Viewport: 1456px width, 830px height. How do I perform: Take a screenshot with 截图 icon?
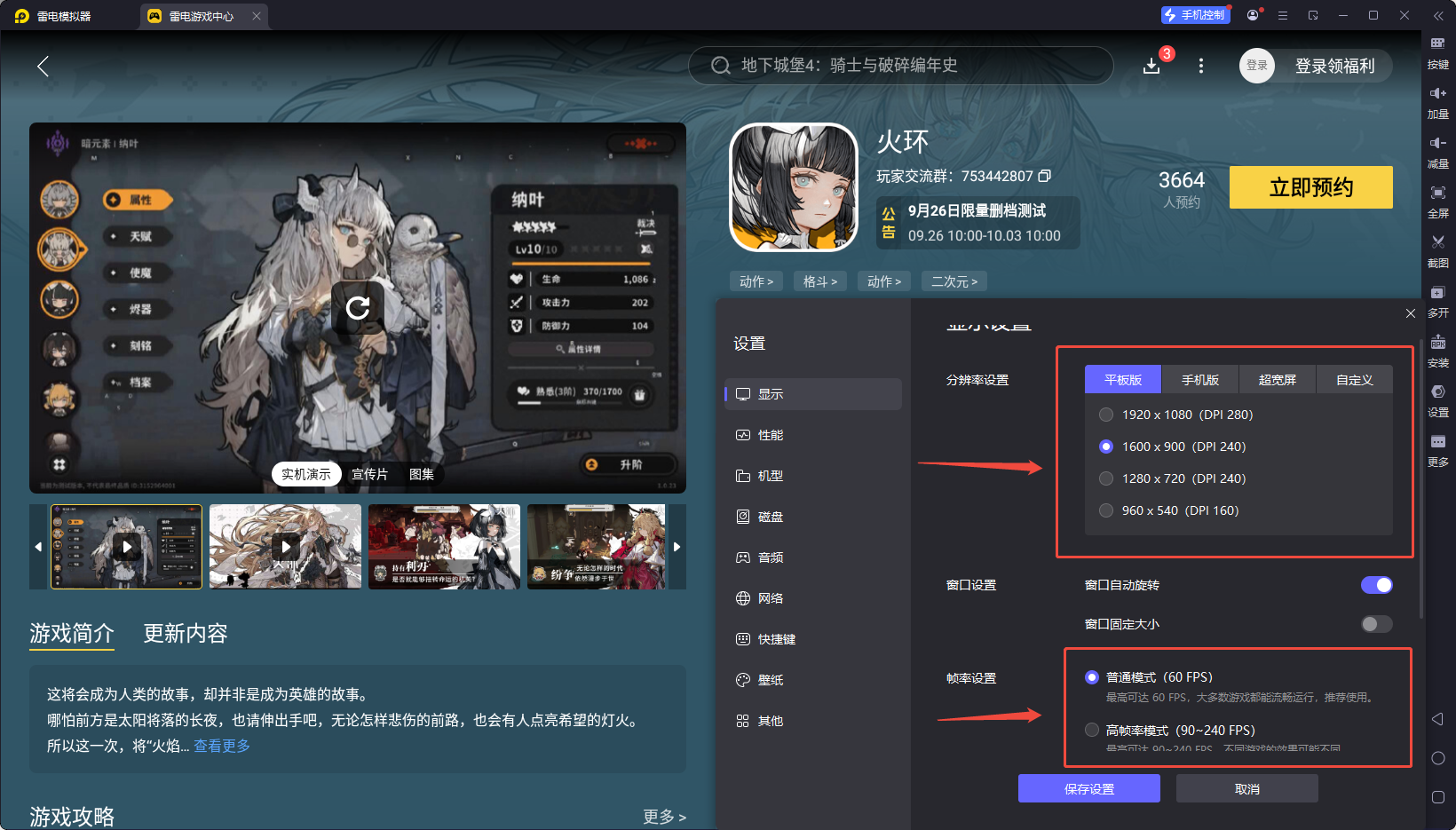[x=1438, y=252]
